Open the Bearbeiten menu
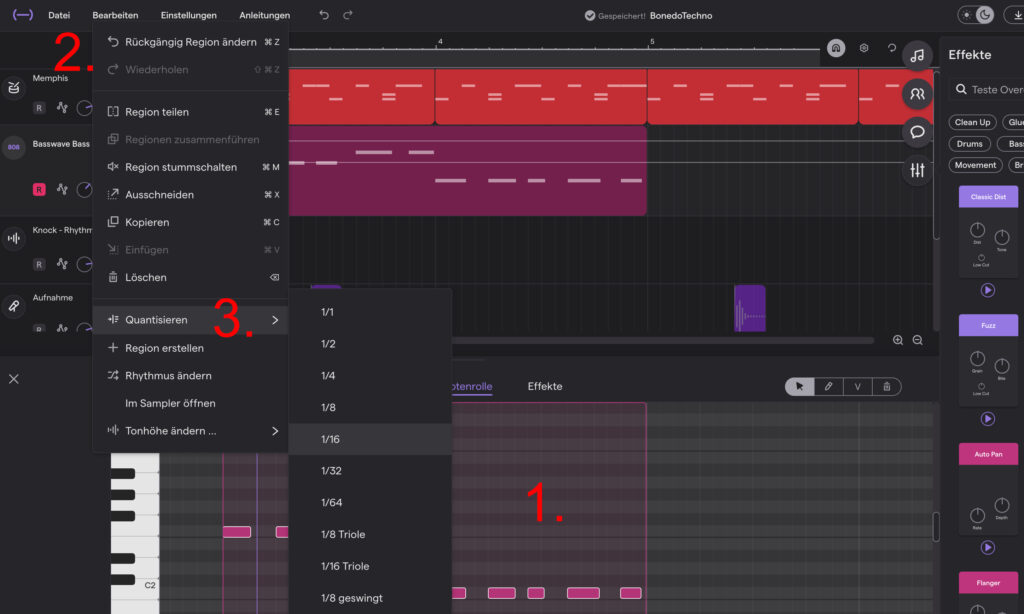Viewport: 1024px width, 614px height. pos(115,15)
